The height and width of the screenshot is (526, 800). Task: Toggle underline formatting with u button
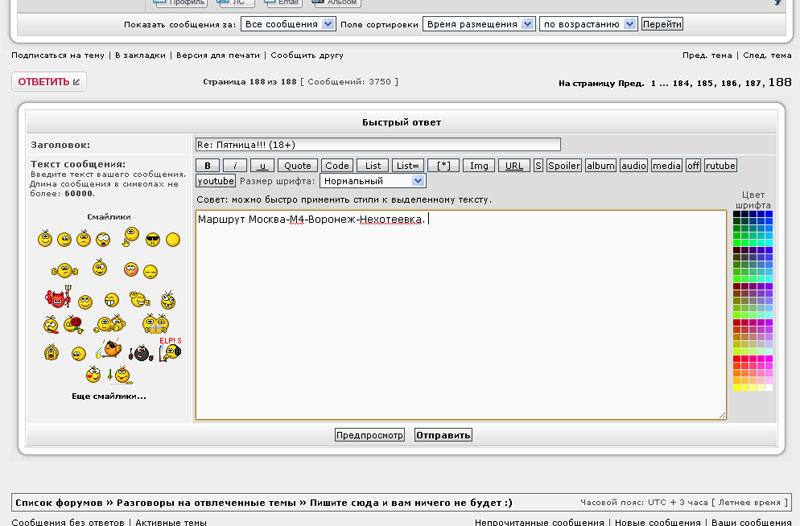point(262,165)
